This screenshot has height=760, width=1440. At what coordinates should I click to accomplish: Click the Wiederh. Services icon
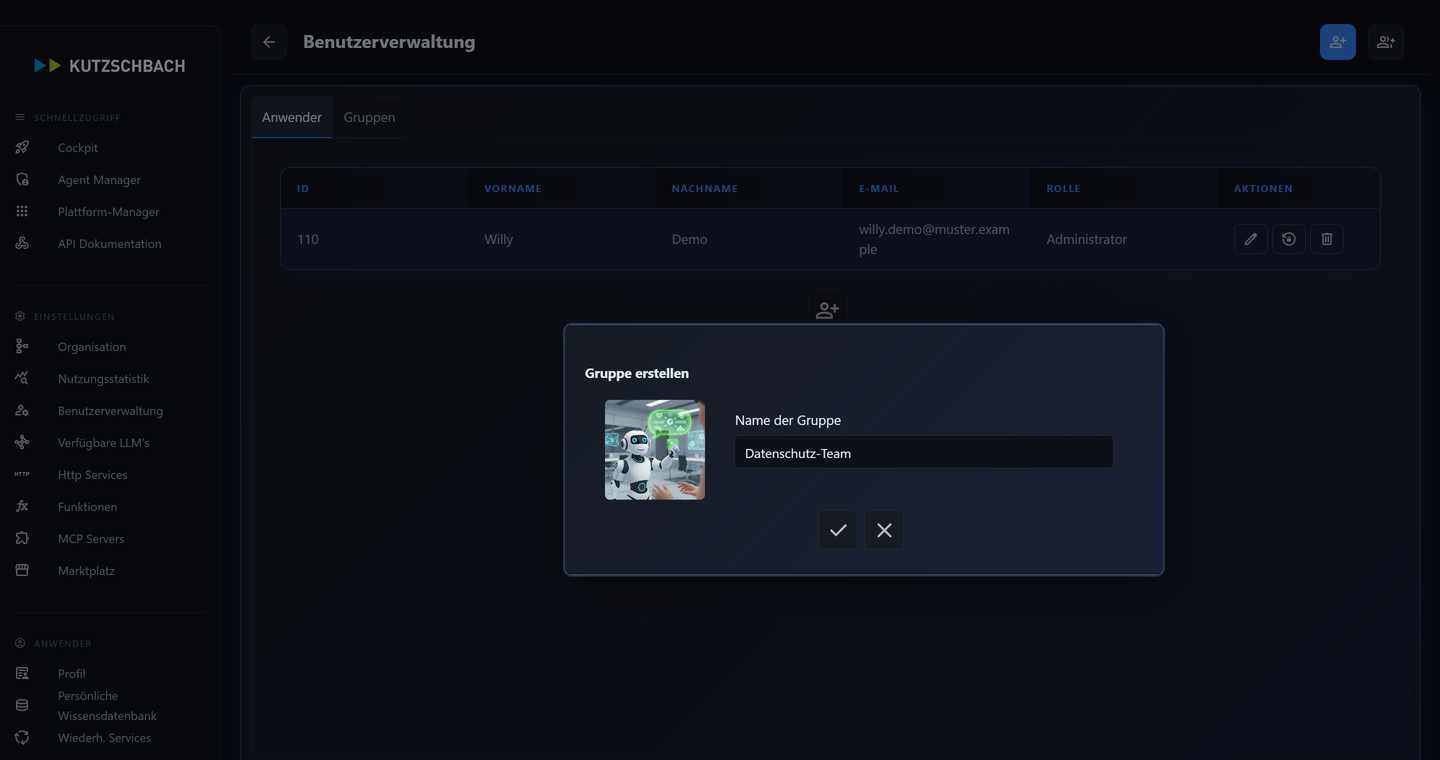pos(22,738)
